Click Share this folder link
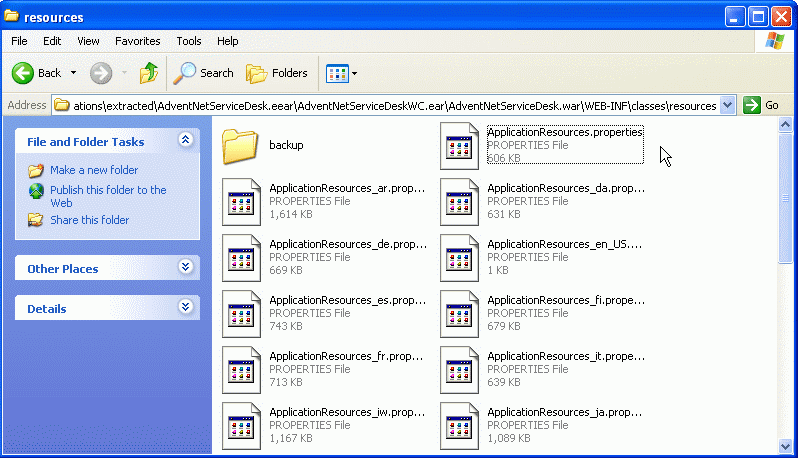 (x=90, y=220)
